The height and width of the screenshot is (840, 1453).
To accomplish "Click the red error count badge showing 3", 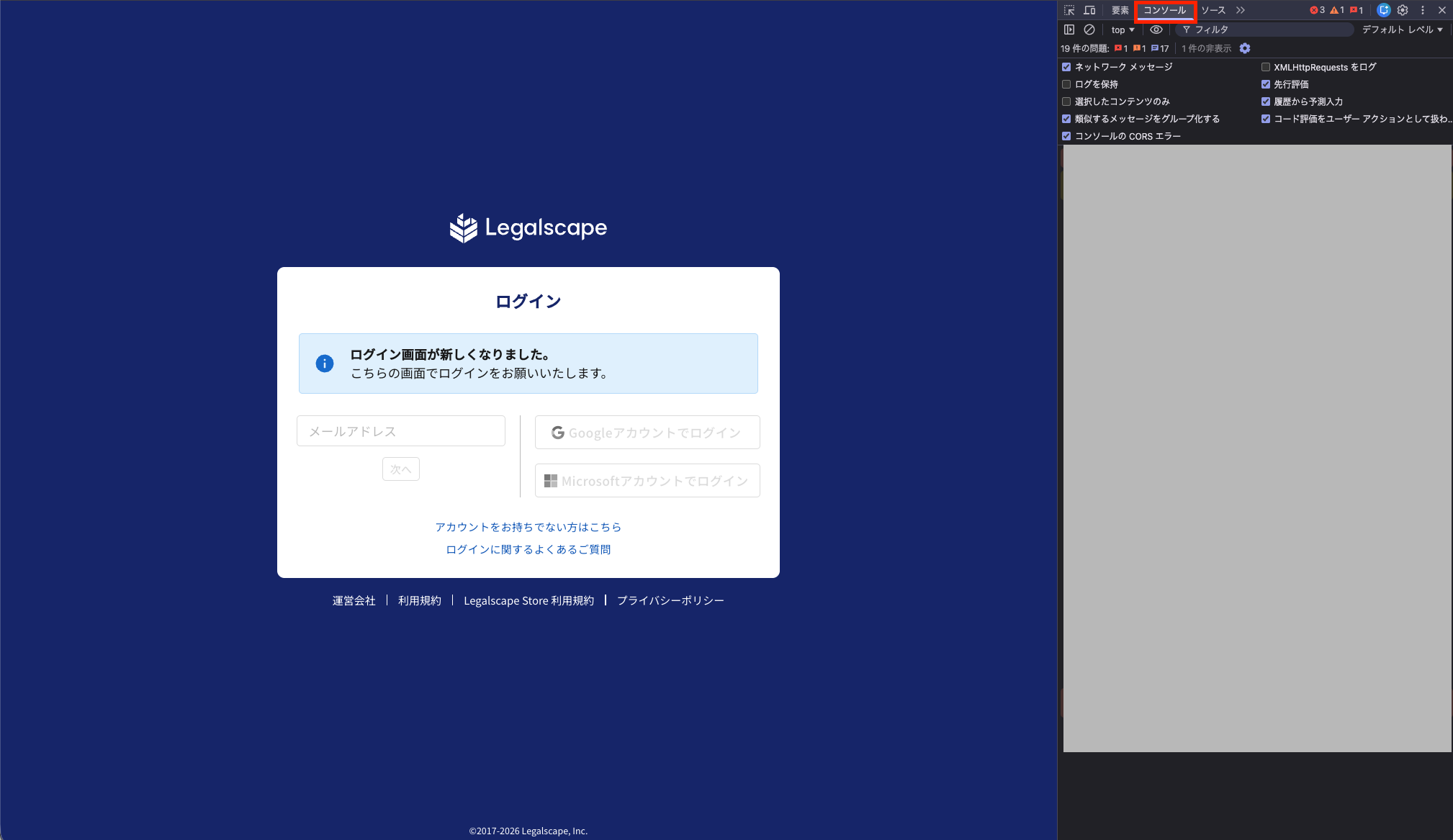I will 1317,10.
